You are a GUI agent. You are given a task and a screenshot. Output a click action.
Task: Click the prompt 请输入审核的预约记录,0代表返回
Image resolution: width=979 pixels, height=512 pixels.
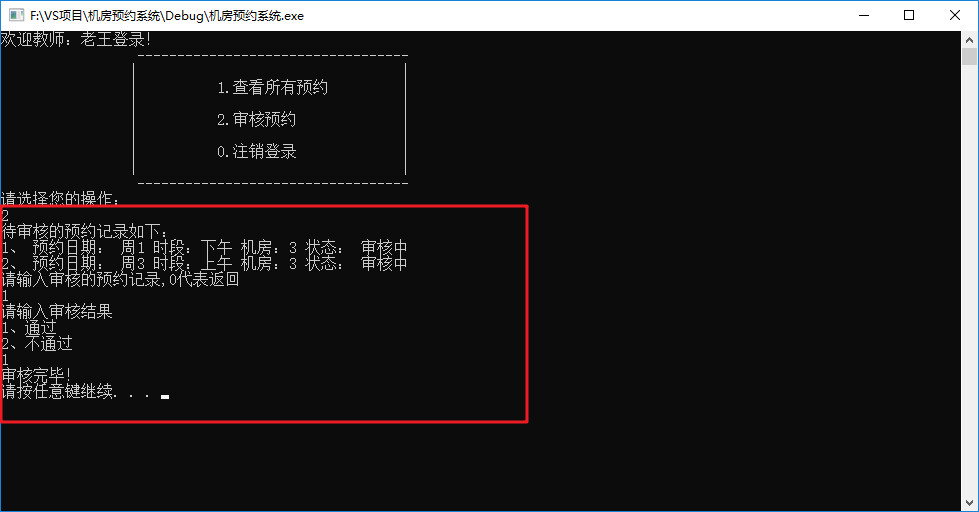pos(121,279)
